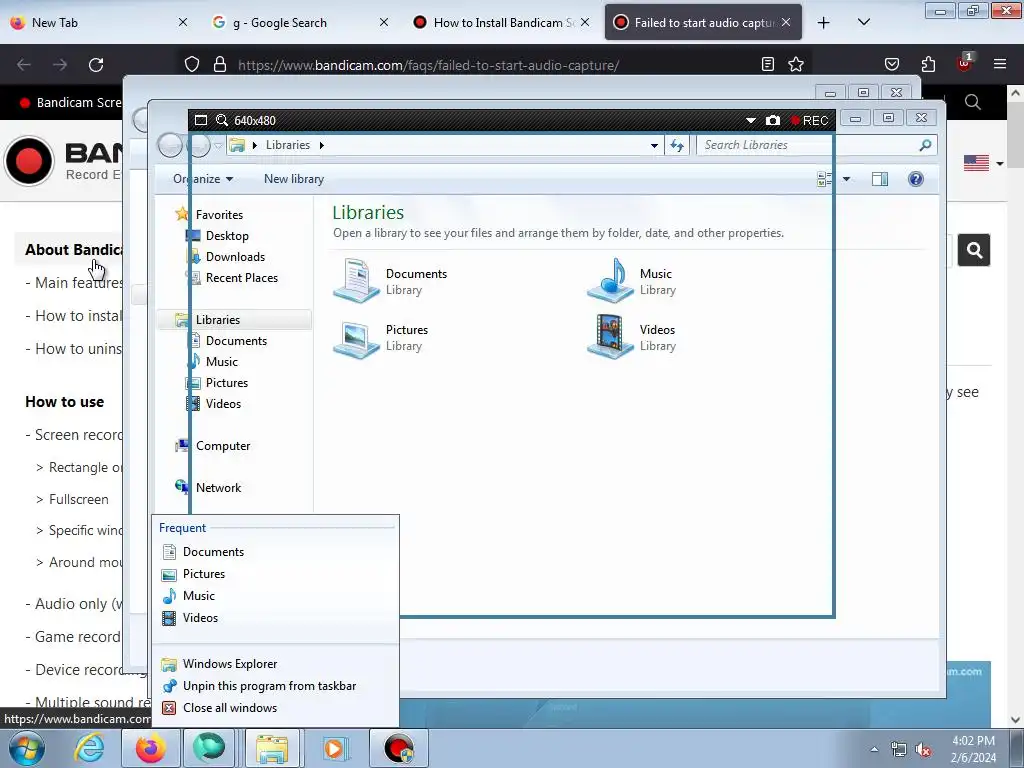This screenshot has height=768, width=1024.
Task: Bookmark this page with the star icon
Action: pos(795,65)
